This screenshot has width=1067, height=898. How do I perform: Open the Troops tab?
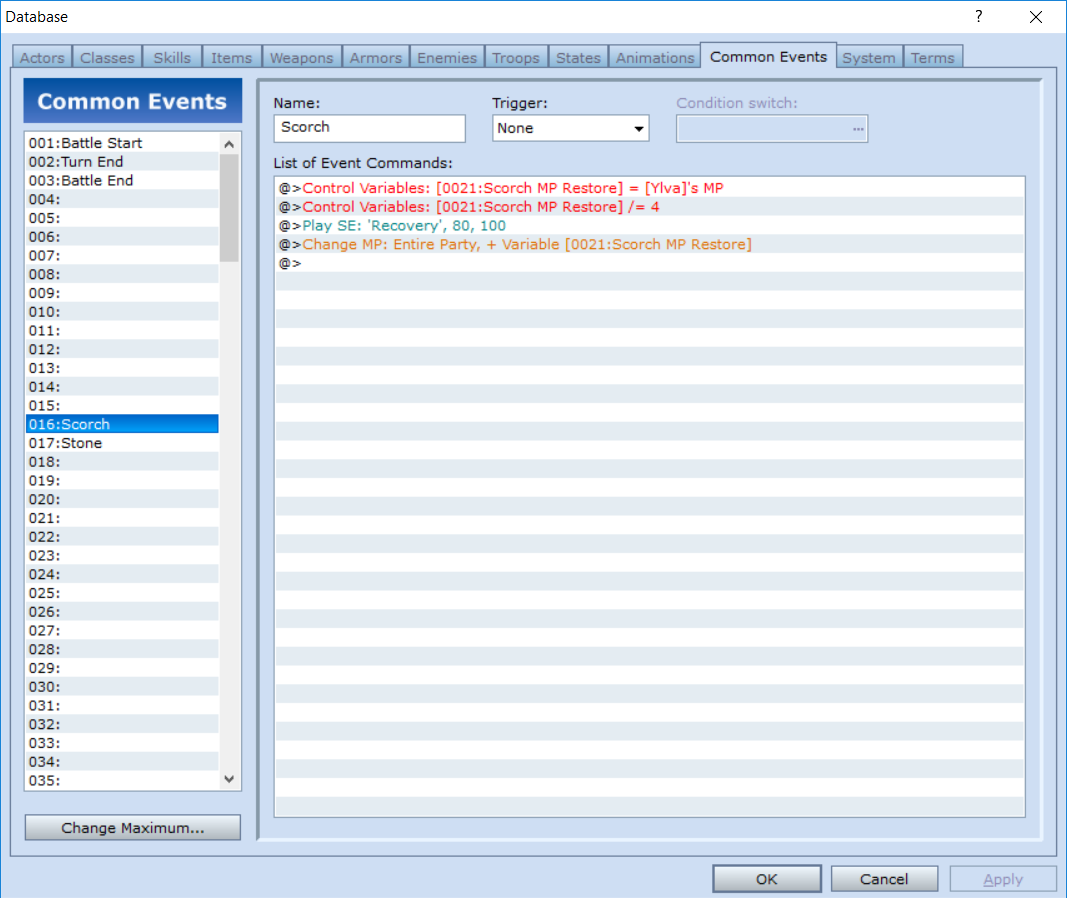[x=516, y=58]
